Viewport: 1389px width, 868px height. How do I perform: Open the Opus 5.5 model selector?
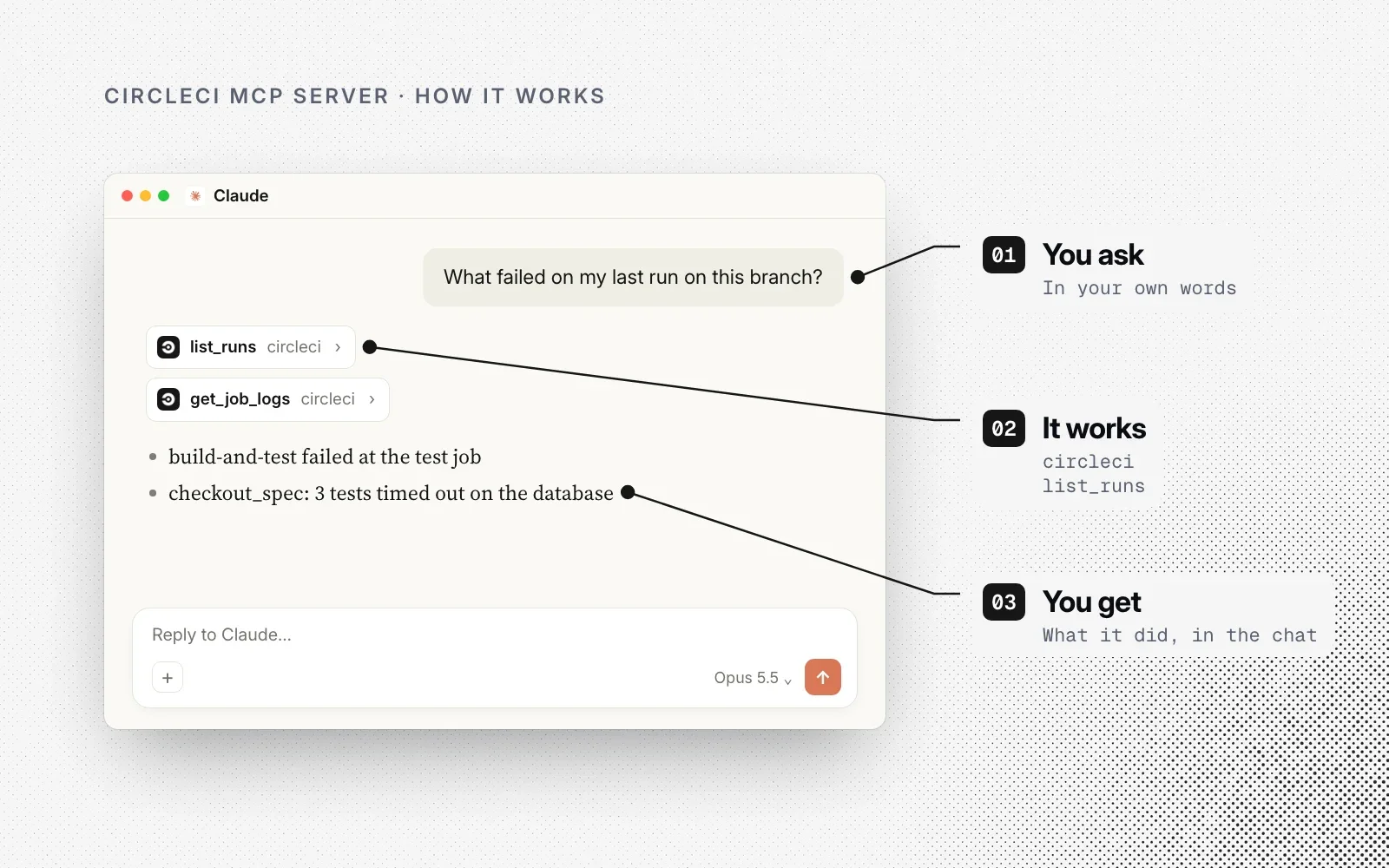pyautogui.click(x=753, y=678)
